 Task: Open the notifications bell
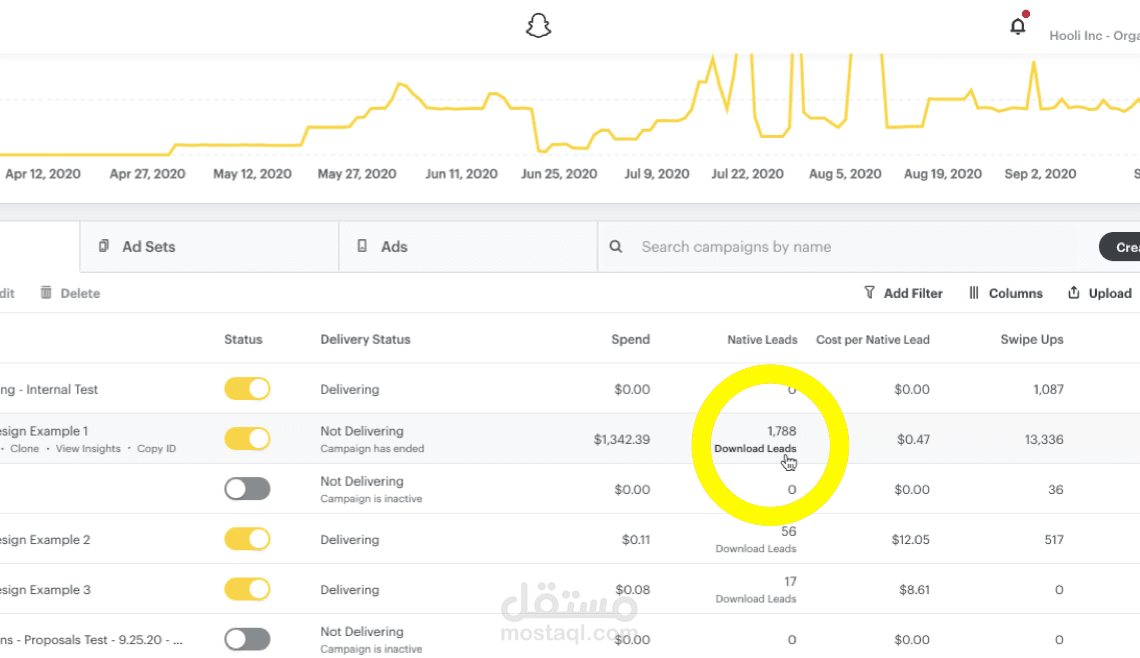1018,26
